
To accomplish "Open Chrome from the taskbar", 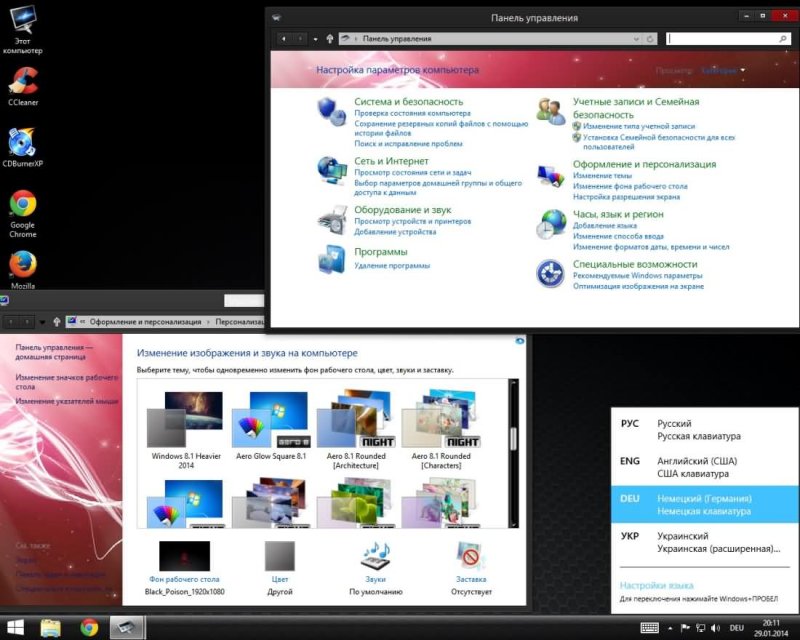I will coord(89,627).
